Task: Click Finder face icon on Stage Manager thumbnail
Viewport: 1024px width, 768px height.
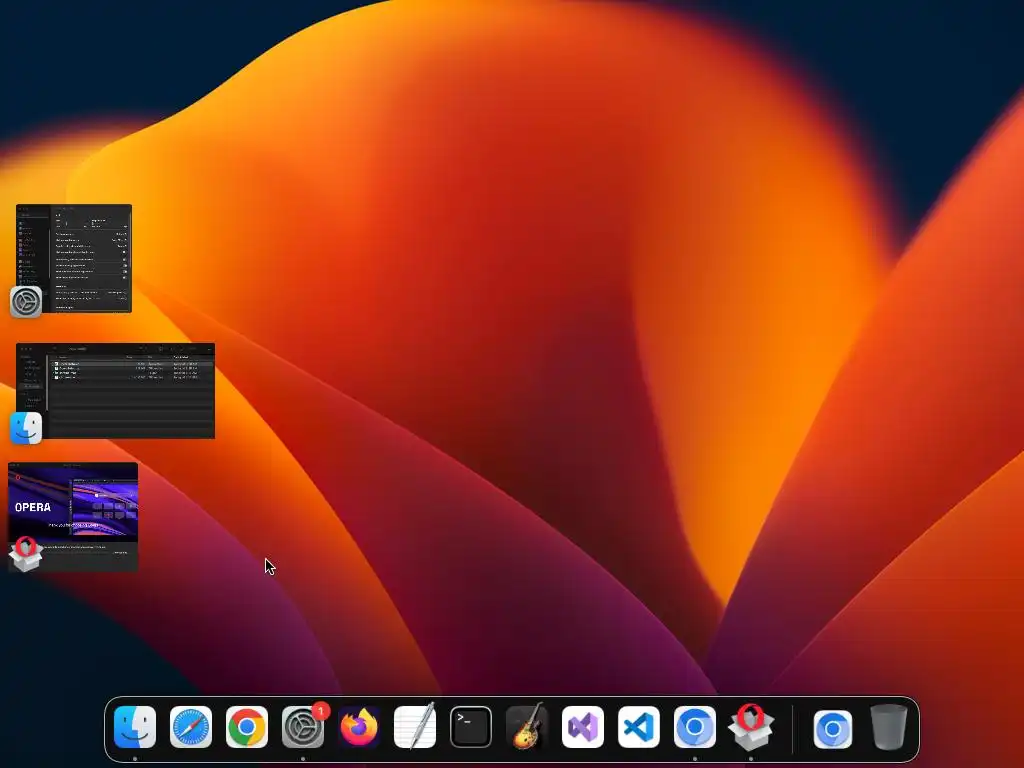Action: pyautogui.click(x=26, y=428)
